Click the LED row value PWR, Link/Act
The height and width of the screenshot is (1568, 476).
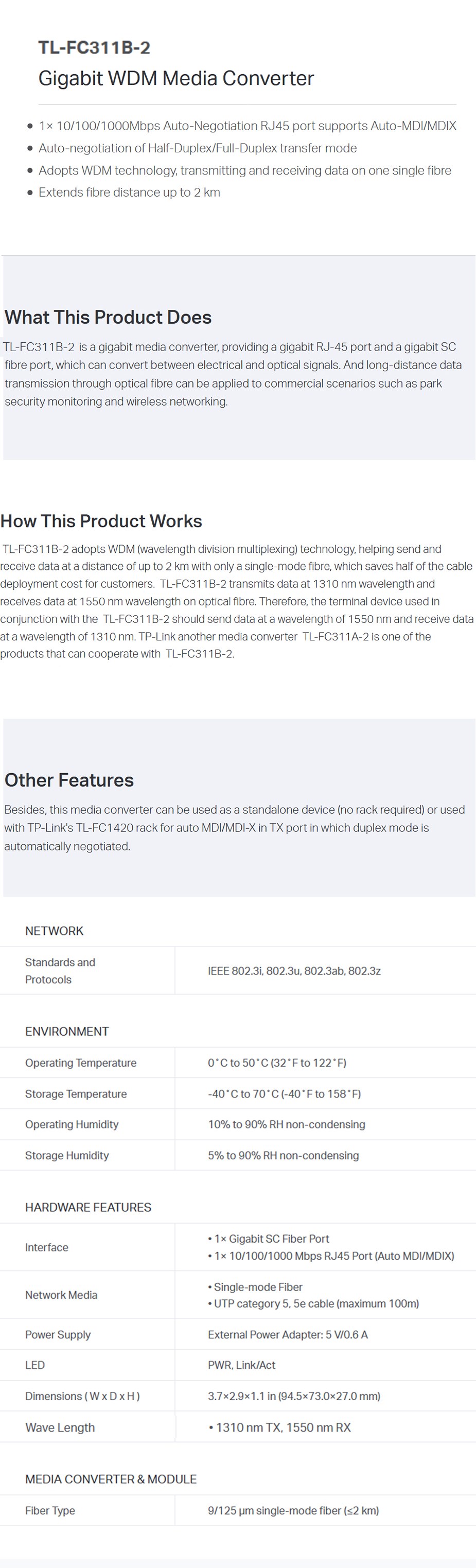point(242,1365)
